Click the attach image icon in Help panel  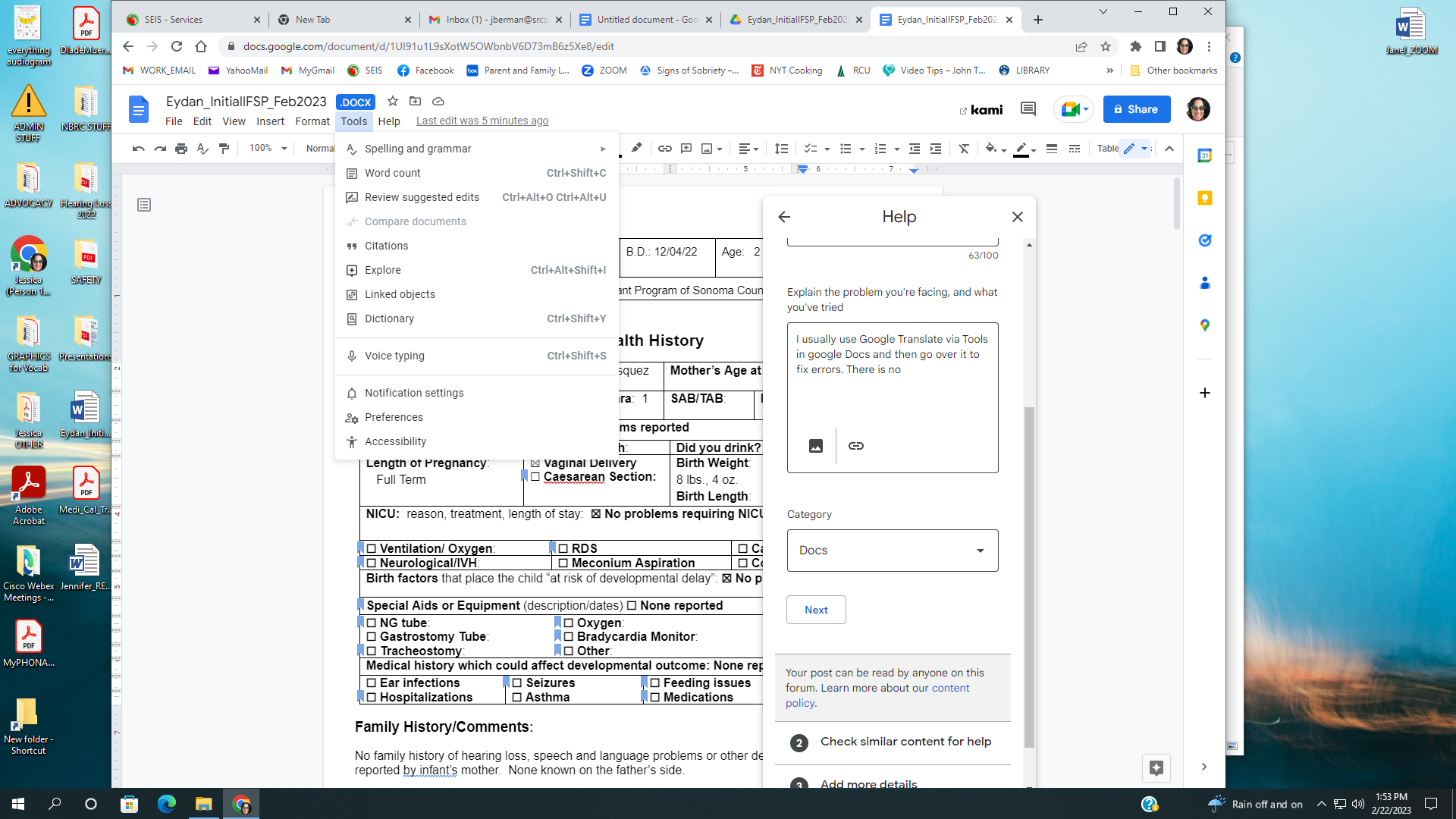point(815,446)
